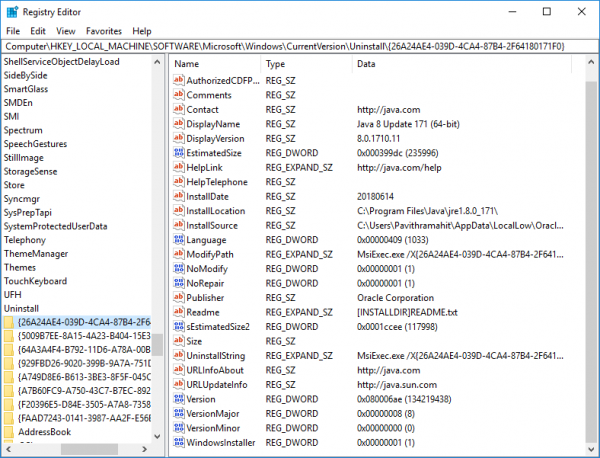Select the {929FBD26-9020-399B key in tree
The height and width of the screenshot is (458, 600).
(84, 363)
